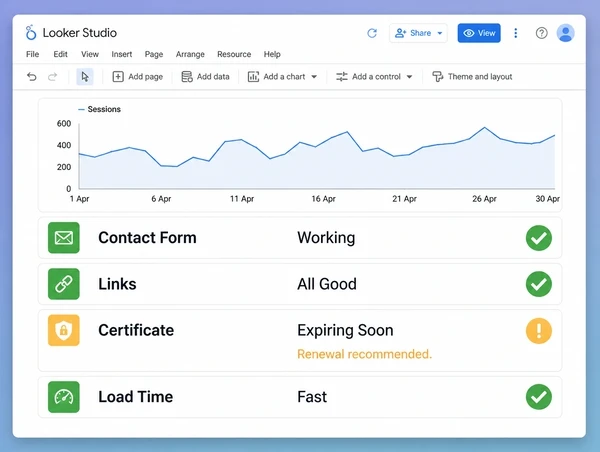Open the Insert menu

coord(122,54)
